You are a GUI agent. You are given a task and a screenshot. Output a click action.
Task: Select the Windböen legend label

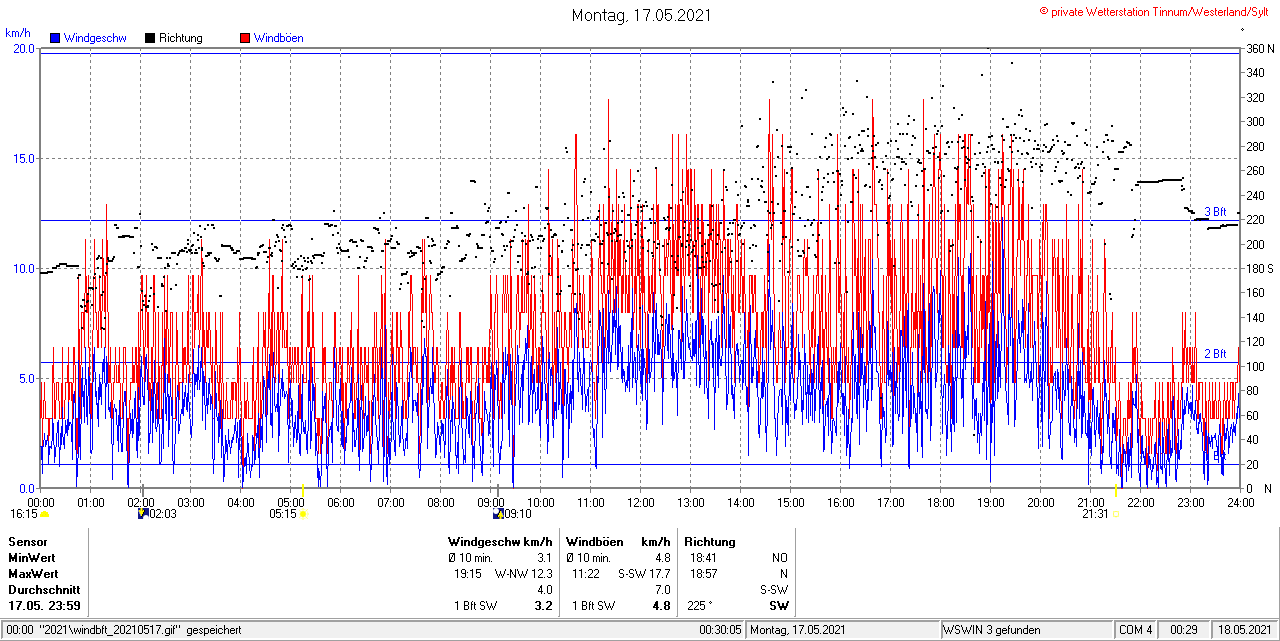279,38
